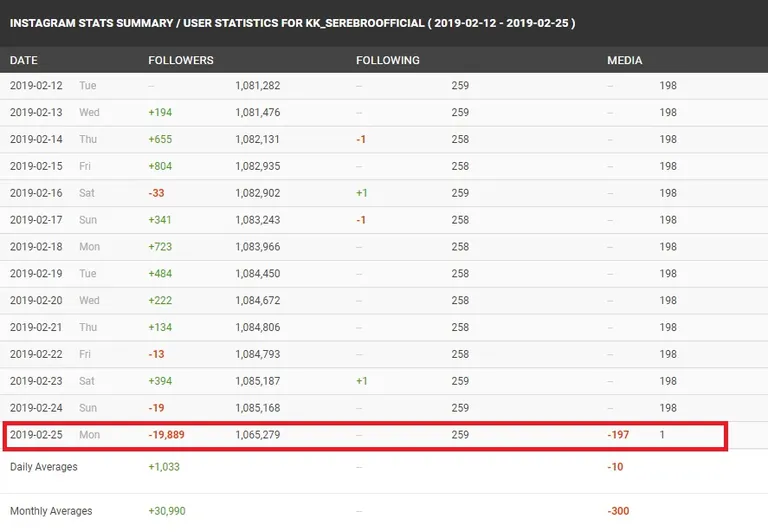
Task: Click follower total 1,084,793
Action: [x=258, y=354]
